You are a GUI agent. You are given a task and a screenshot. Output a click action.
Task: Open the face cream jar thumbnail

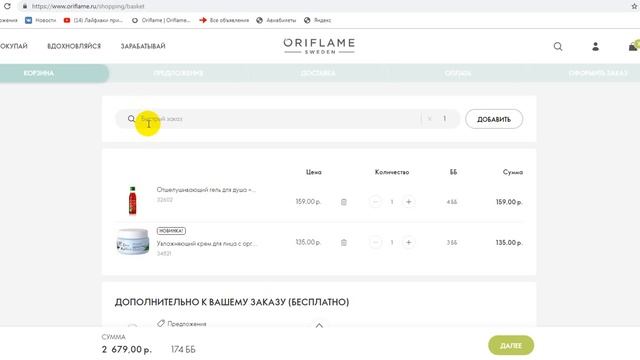click(x=133, y=242)
